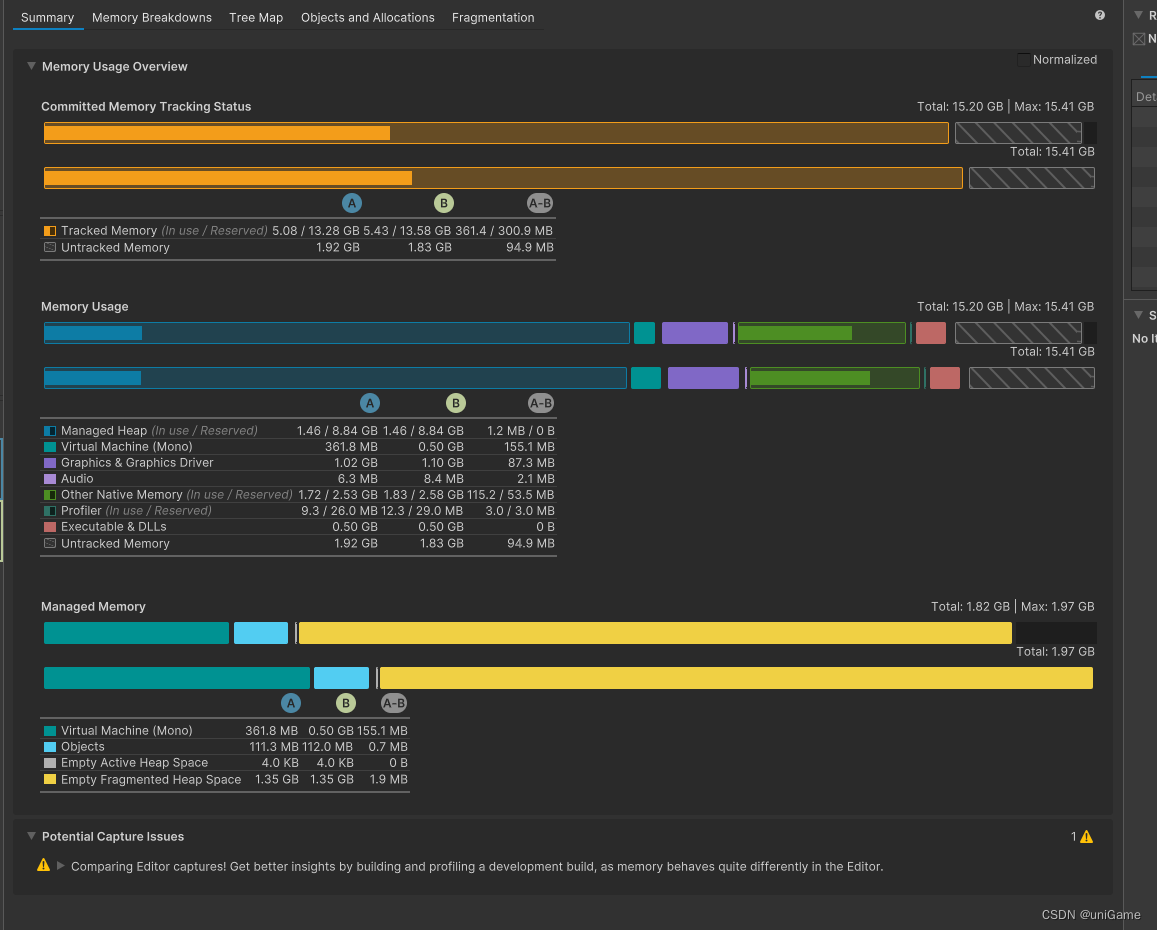
Task: Click the capture issue count warning icon
Action: (1086, 837)
